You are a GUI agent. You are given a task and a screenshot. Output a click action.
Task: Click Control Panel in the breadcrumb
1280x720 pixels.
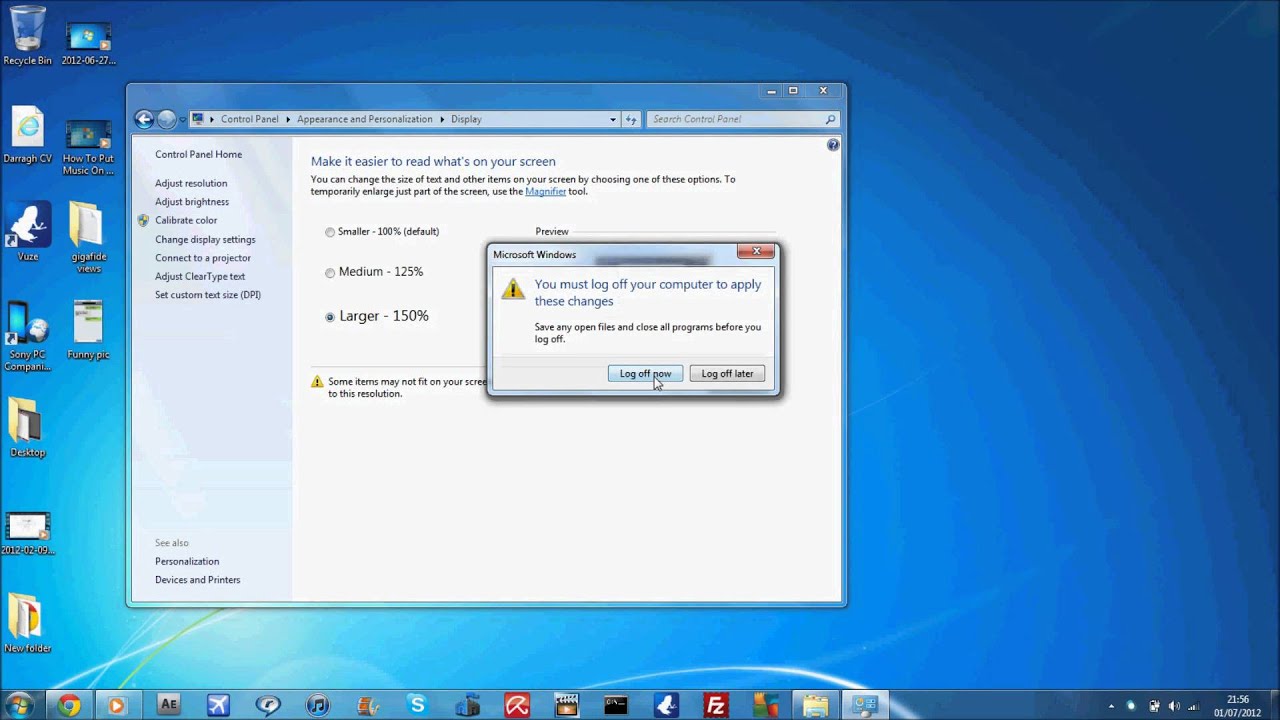249,119
